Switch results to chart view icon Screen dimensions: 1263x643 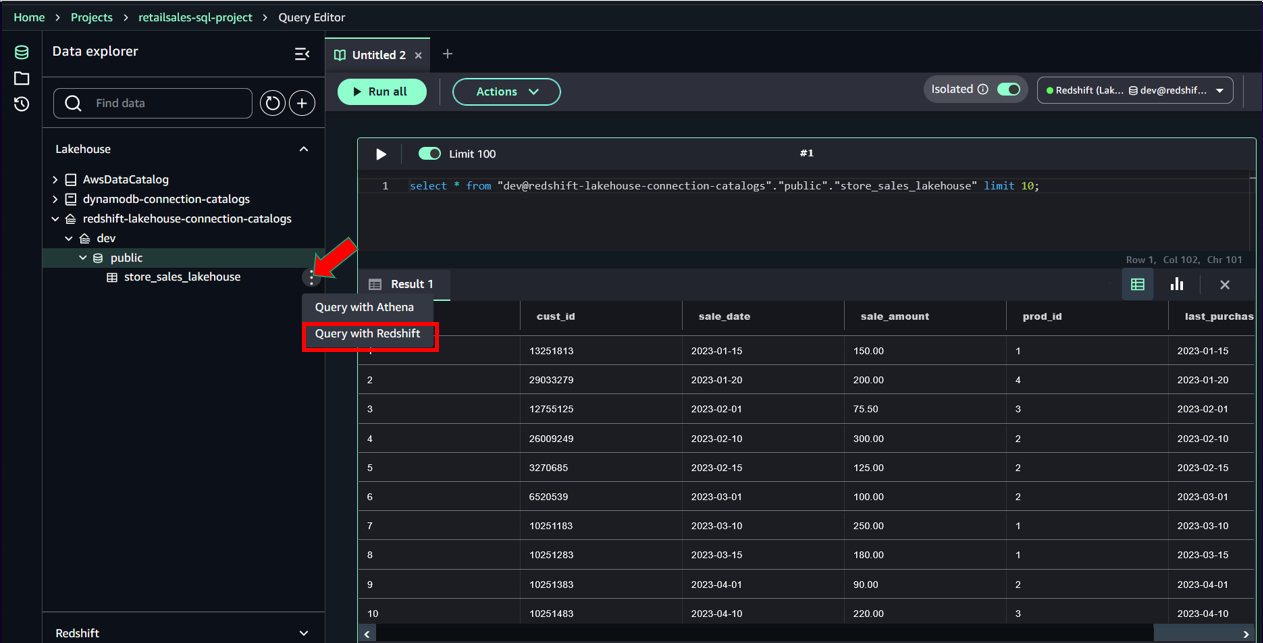pos(1177,285)
